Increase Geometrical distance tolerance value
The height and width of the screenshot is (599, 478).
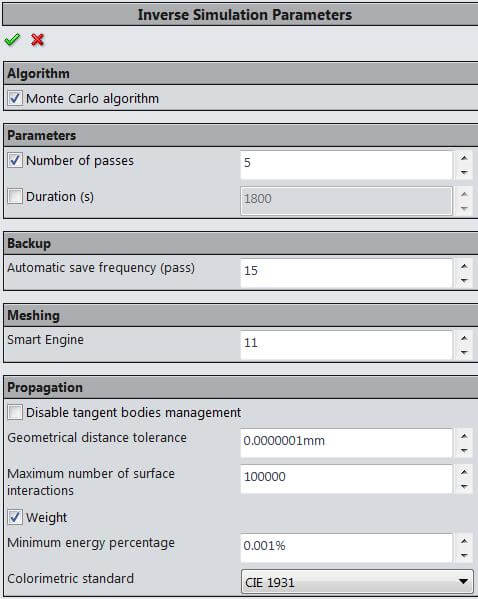pos(464,436)
